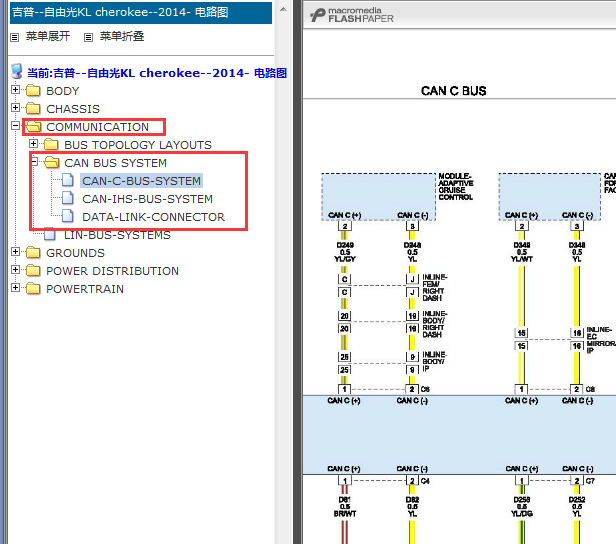
Task: Click the D349 0.5 YL/WT wire label
Action: pos(522,252)
